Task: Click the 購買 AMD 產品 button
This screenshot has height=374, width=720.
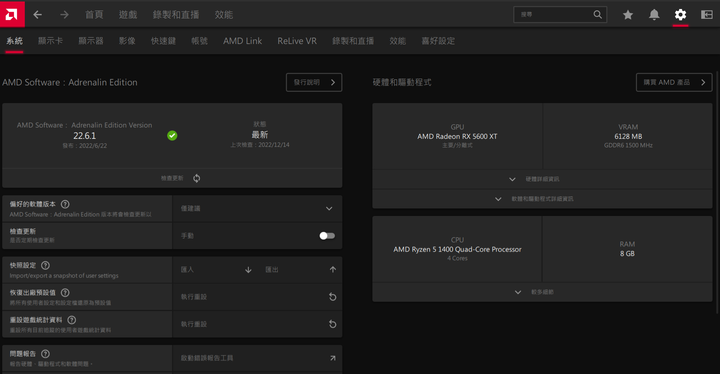Action: tap(674, 82)
